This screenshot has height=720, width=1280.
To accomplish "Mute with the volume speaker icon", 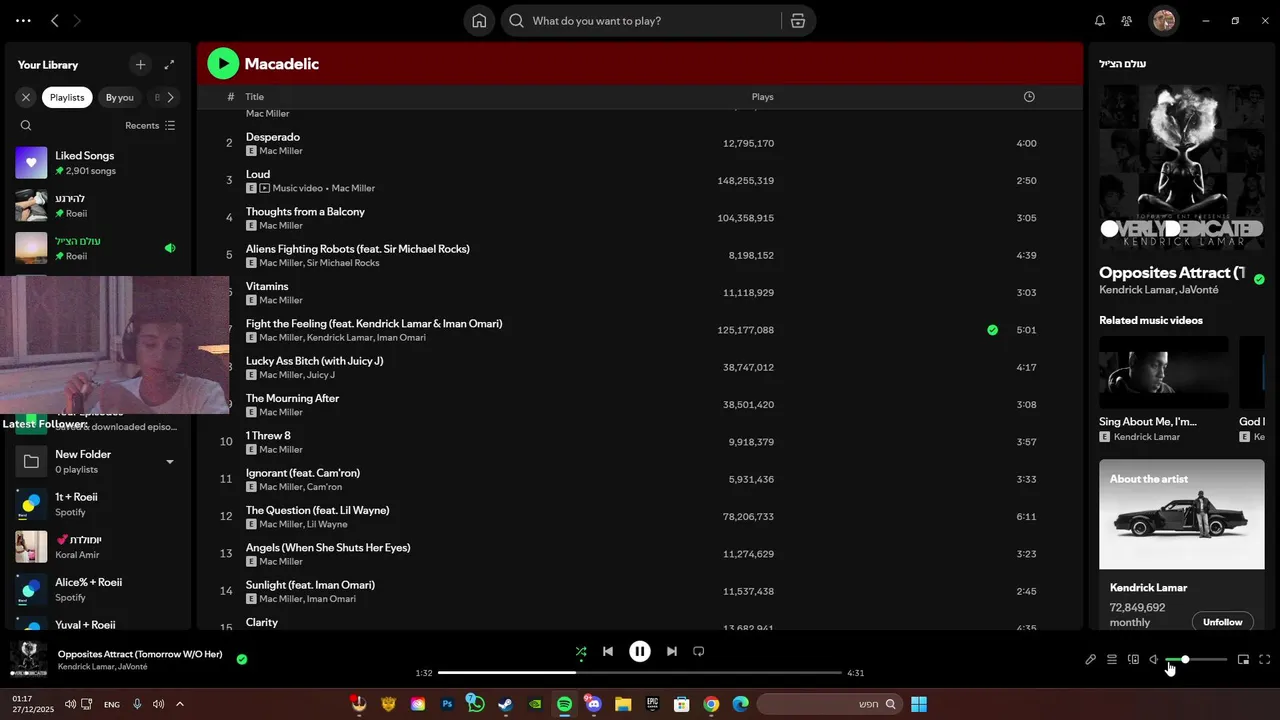I will [x=1154, y=660].
